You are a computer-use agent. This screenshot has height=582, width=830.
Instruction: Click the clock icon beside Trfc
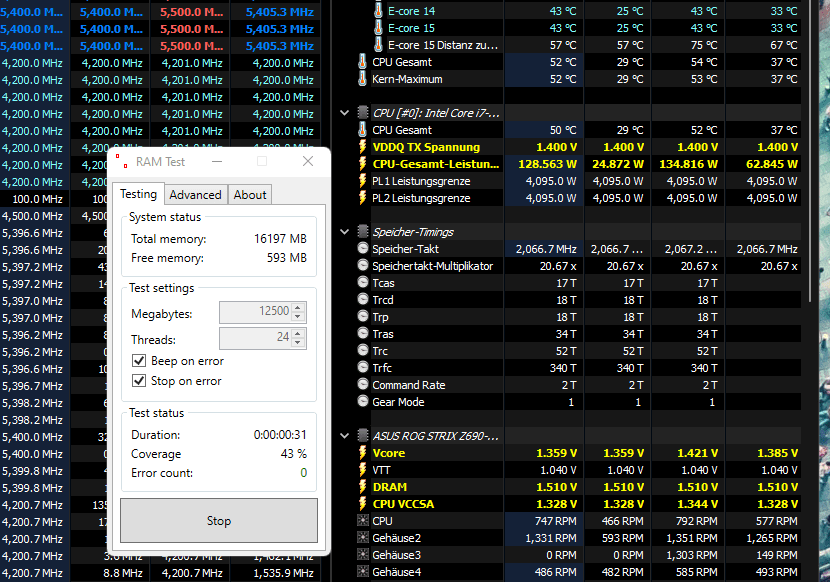[x=363, y=367]
